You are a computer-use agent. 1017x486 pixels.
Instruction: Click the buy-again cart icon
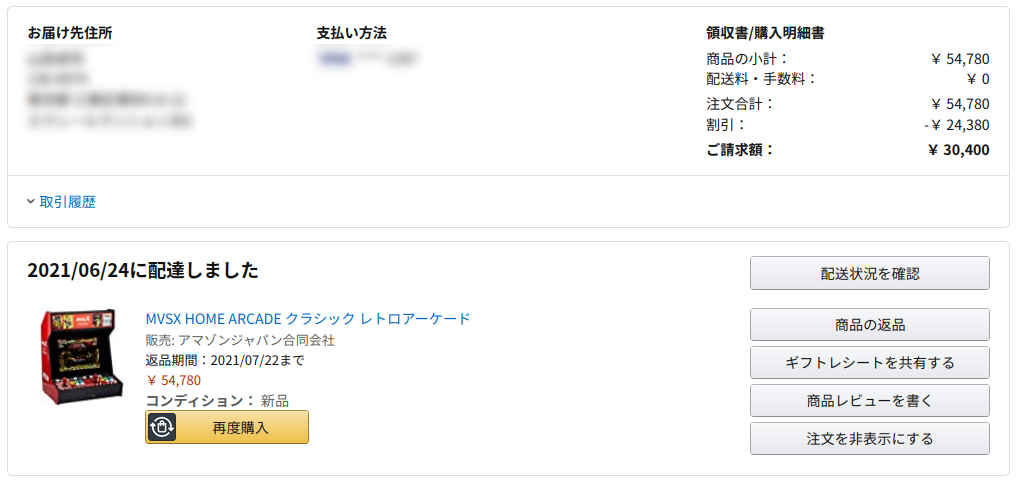(162, 427)
